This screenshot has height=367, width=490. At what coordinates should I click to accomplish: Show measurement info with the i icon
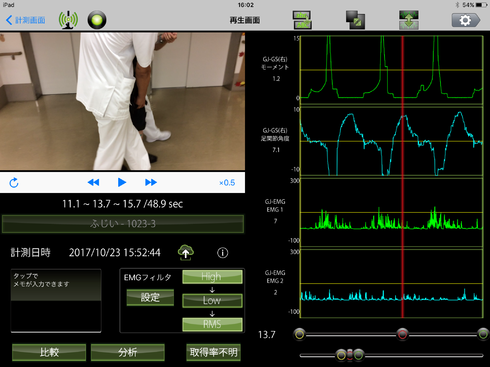click(223, 253)
